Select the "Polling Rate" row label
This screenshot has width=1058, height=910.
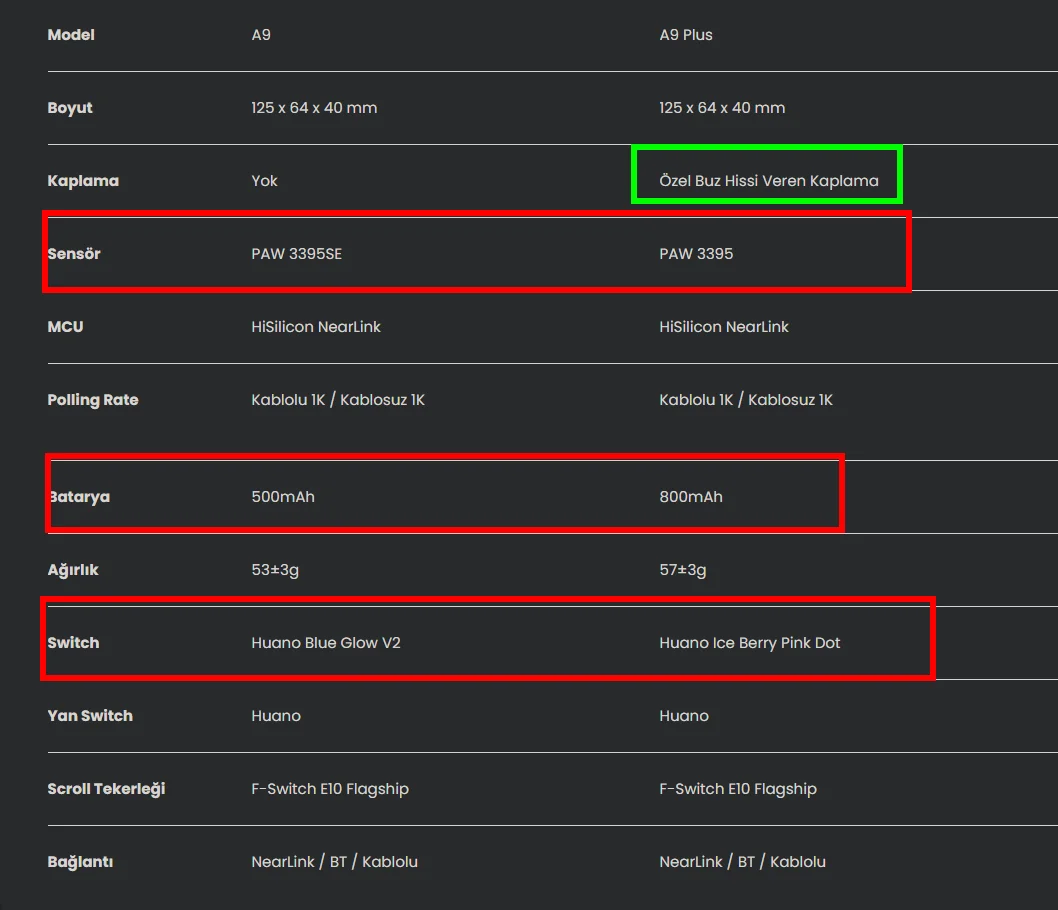pyautogui.click(x=92, y=400)
